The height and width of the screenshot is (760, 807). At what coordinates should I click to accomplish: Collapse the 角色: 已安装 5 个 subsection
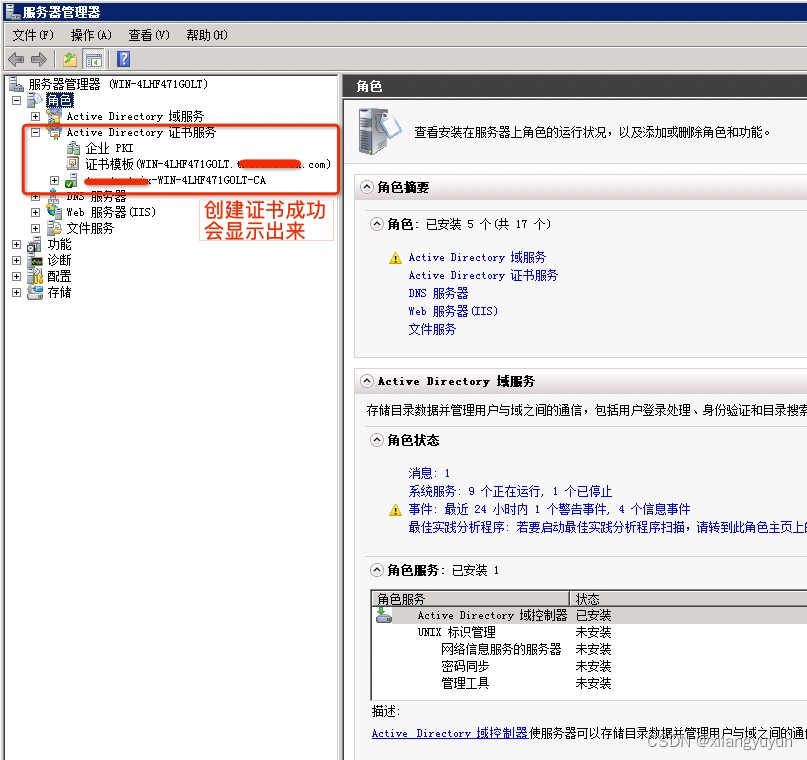coord(377,224)
